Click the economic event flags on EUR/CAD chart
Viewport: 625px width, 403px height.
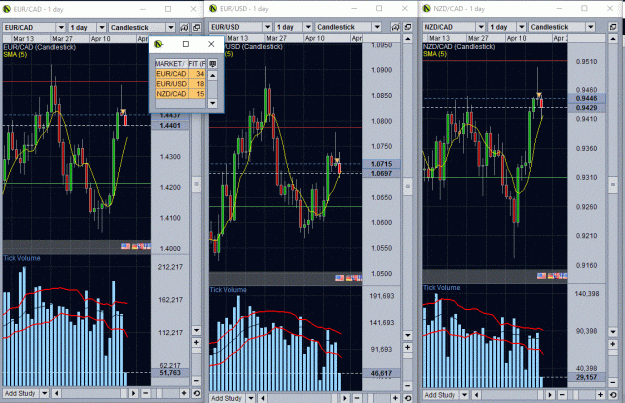[136, 246]
